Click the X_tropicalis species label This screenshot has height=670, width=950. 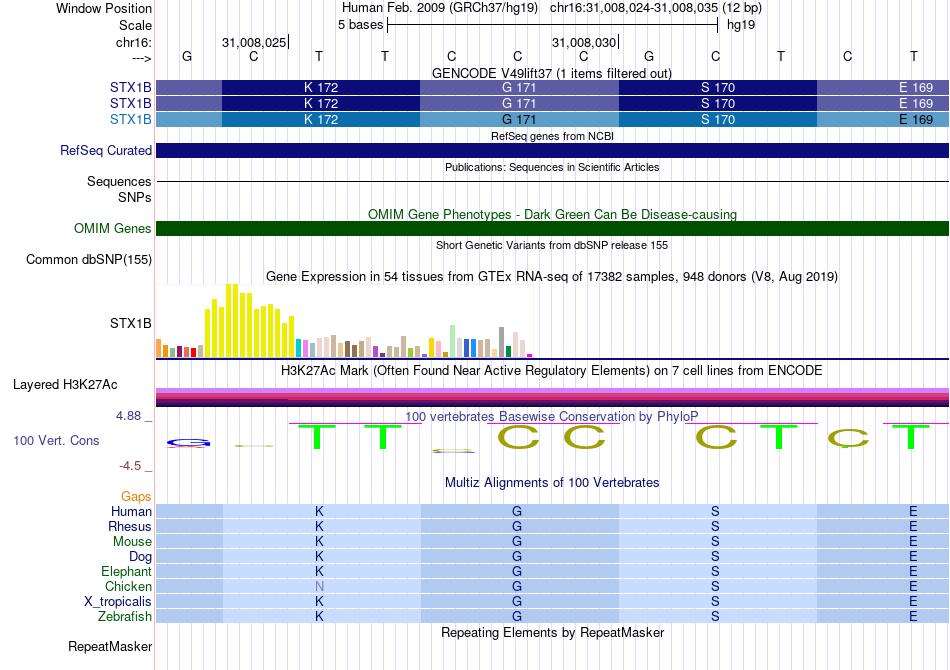(118, 602)
